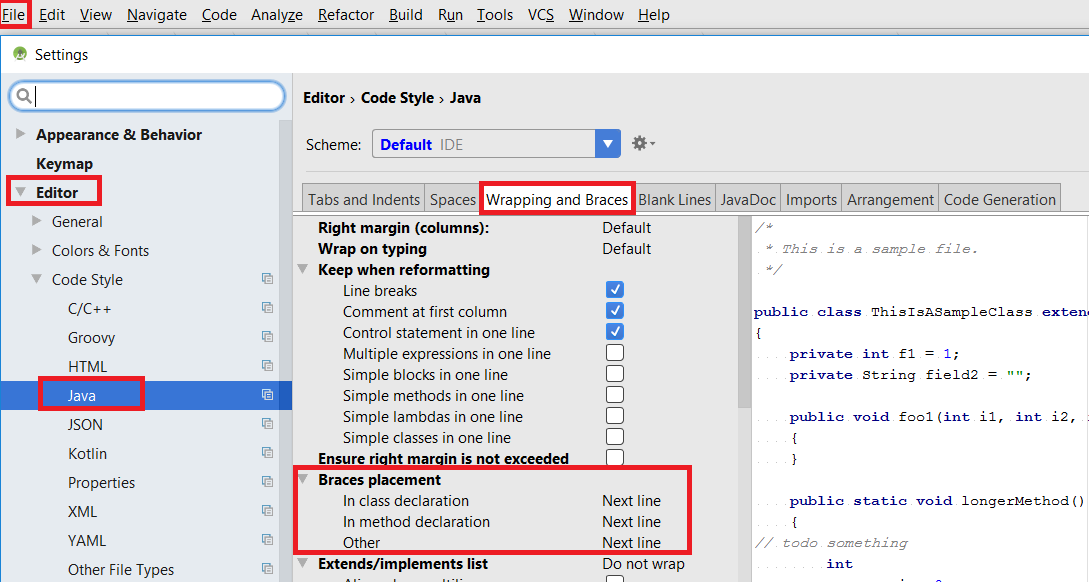Edit the Right margin (columns) Default value
Image resolution: width=1089 pixels, height=582 pixels.
tap(626, 228)
